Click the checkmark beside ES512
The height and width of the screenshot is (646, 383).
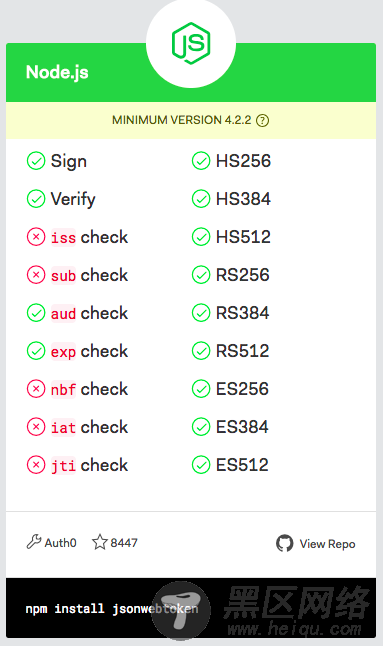(201, 465)
